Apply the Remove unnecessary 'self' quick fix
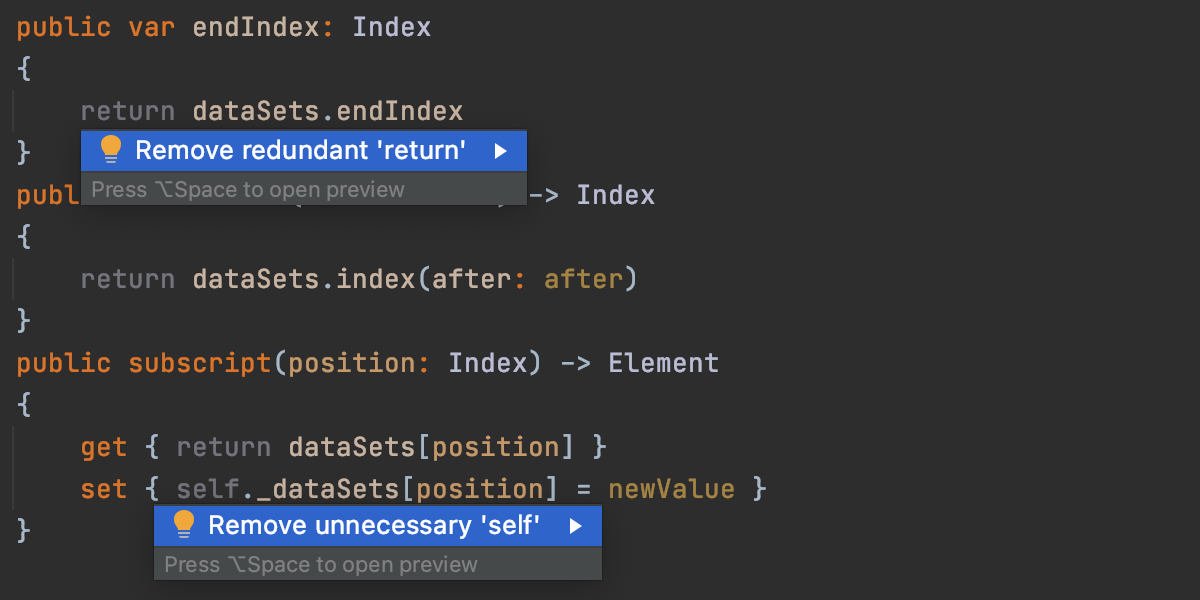Screen dimensions: 1200x600 [374, 526]
